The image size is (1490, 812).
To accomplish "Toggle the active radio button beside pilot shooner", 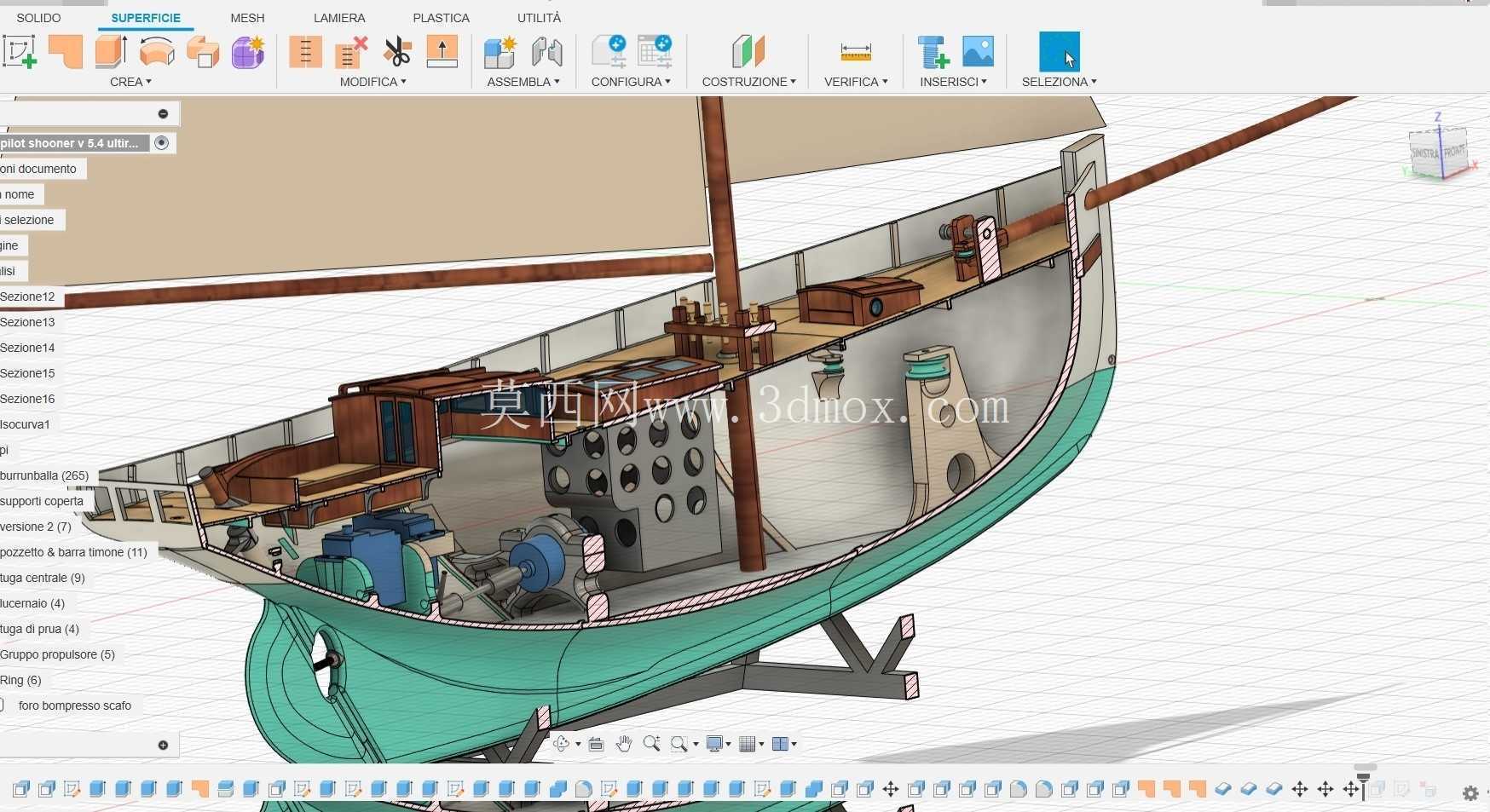I will click(x=161, y=143).
